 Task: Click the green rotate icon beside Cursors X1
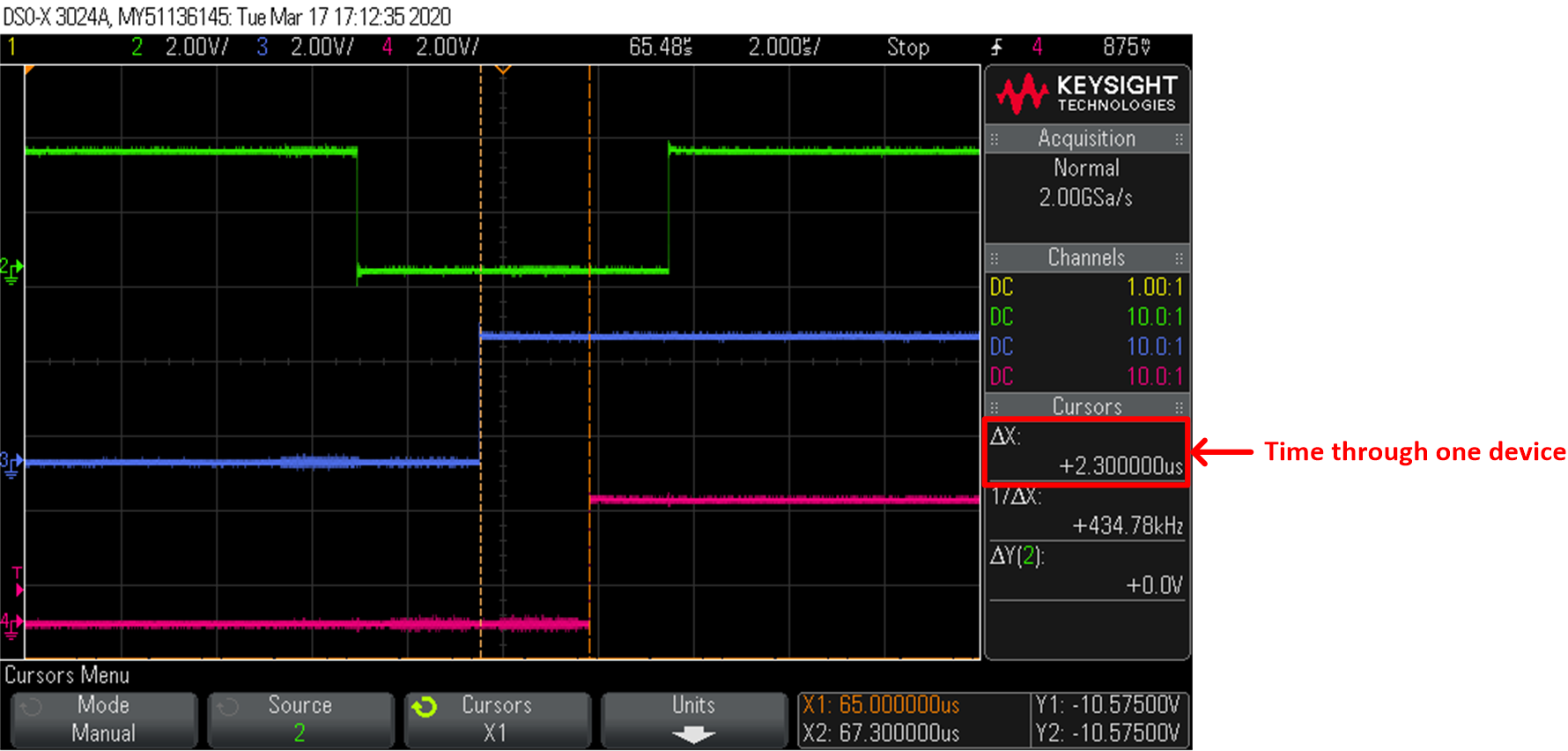pos(425,707)
